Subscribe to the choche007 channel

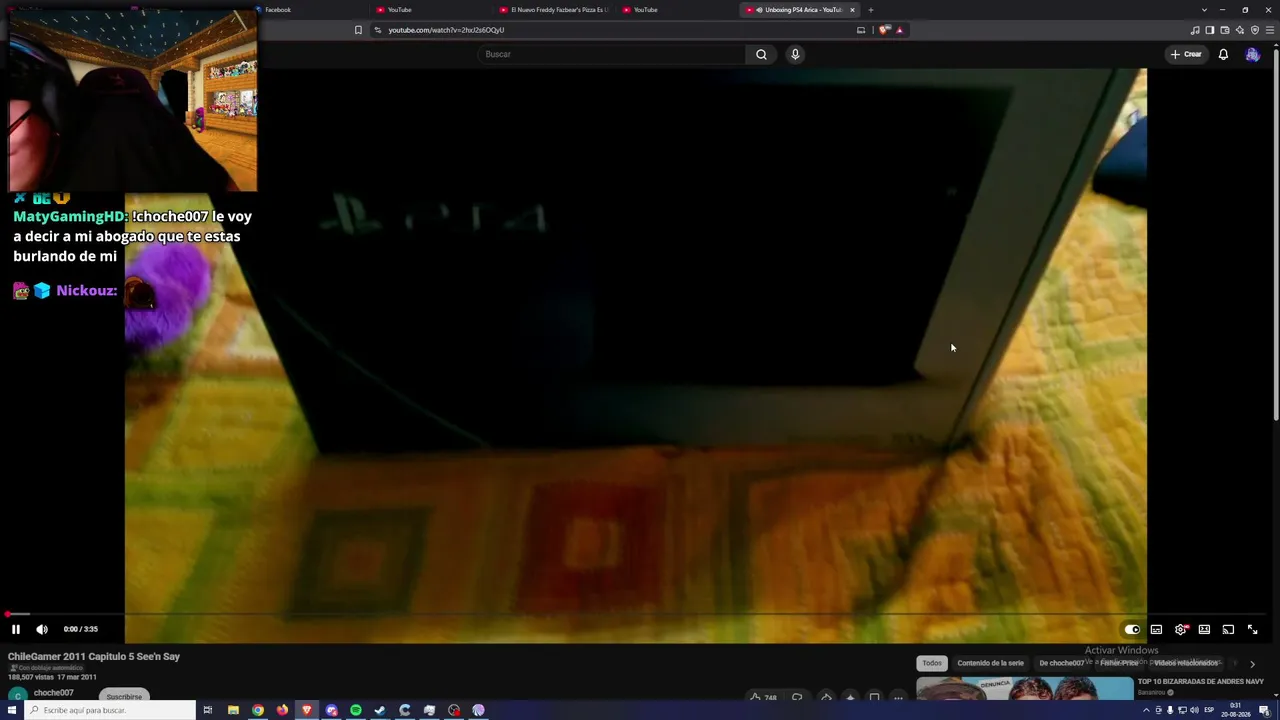tap(124, 696)
